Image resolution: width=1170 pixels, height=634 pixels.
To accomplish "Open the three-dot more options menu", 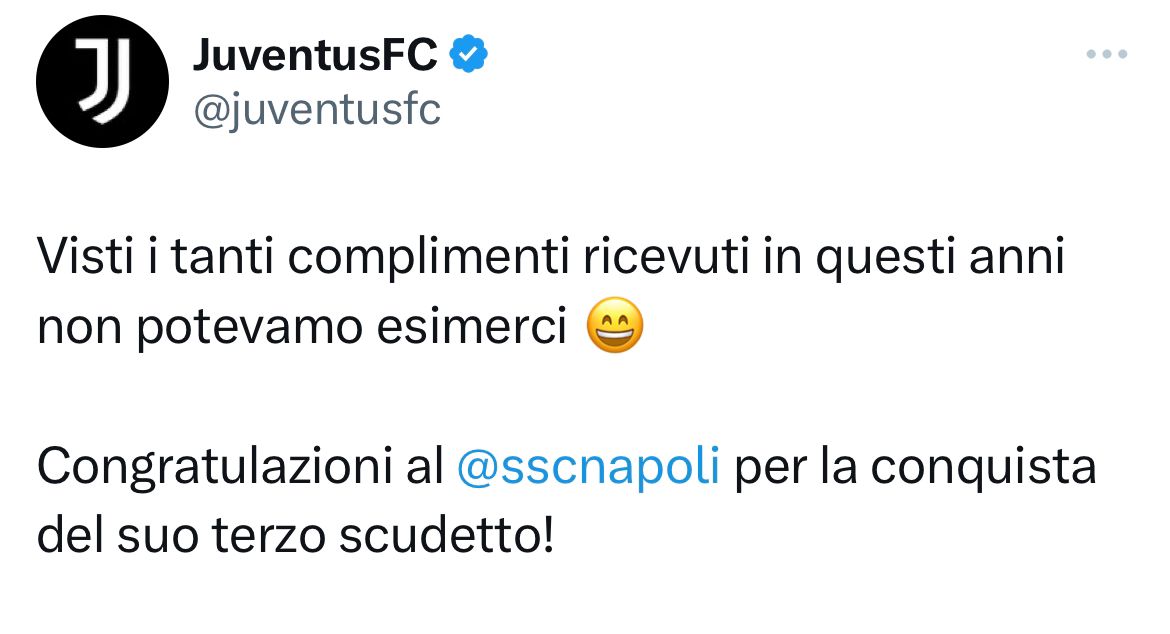I will tap(1107, 54).
